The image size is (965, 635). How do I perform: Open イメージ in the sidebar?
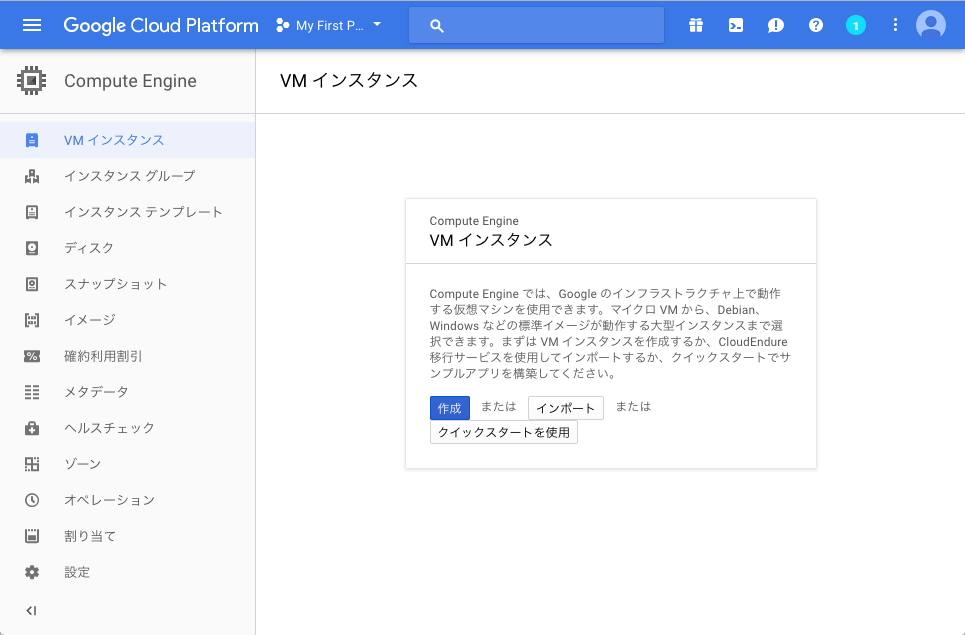point(127,320)
